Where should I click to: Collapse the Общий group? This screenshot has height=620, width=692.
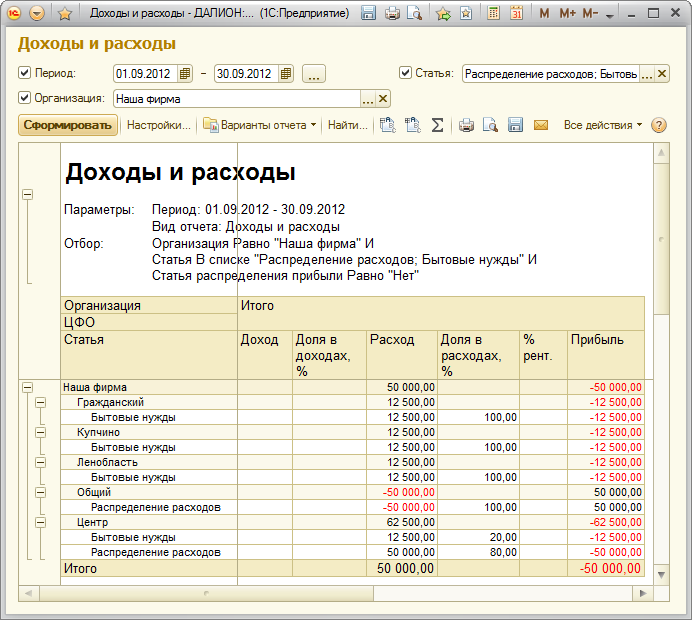coord(41,492)
